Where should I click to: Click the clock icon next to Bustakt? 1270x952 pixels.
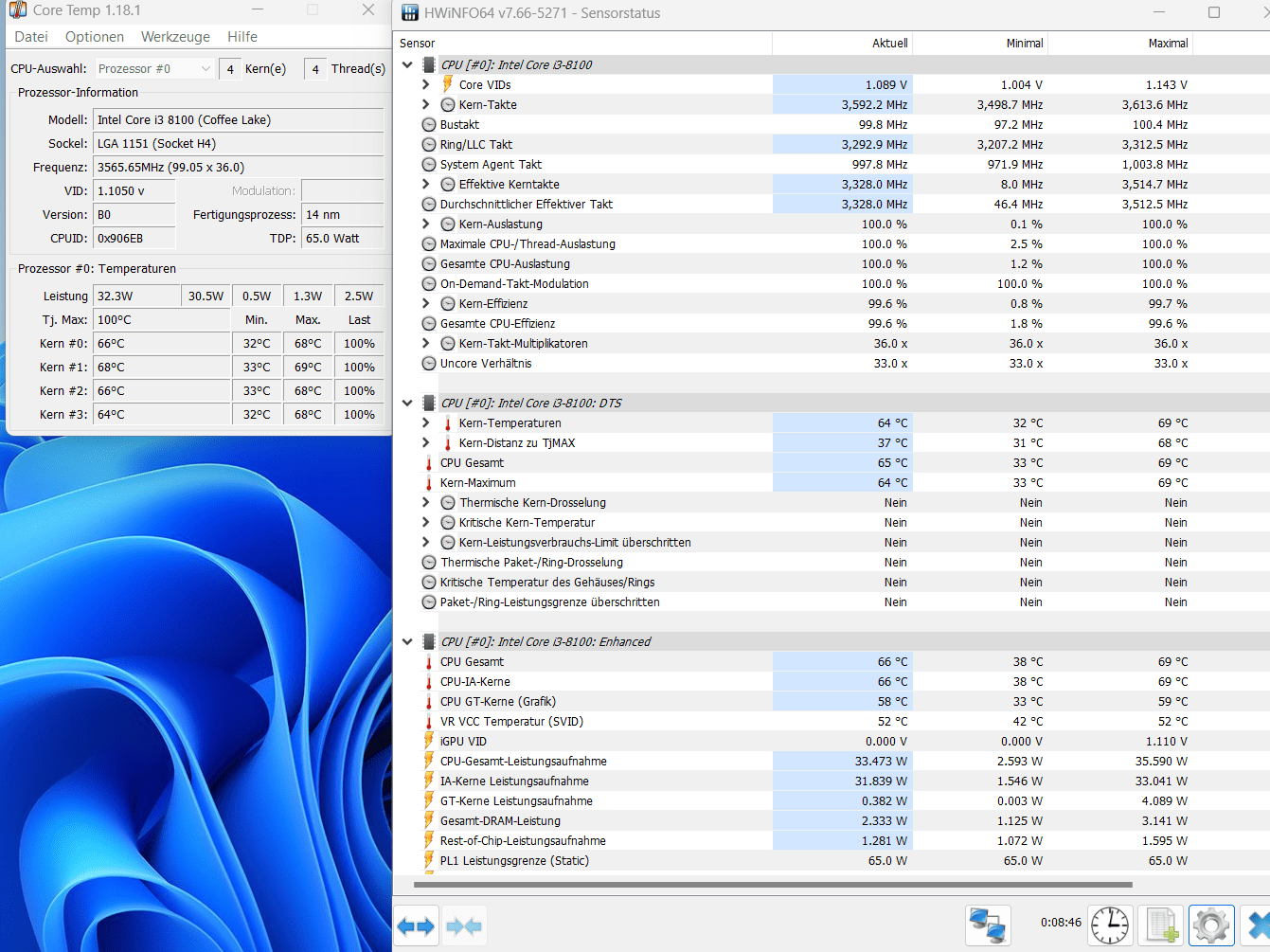[429, 124]
